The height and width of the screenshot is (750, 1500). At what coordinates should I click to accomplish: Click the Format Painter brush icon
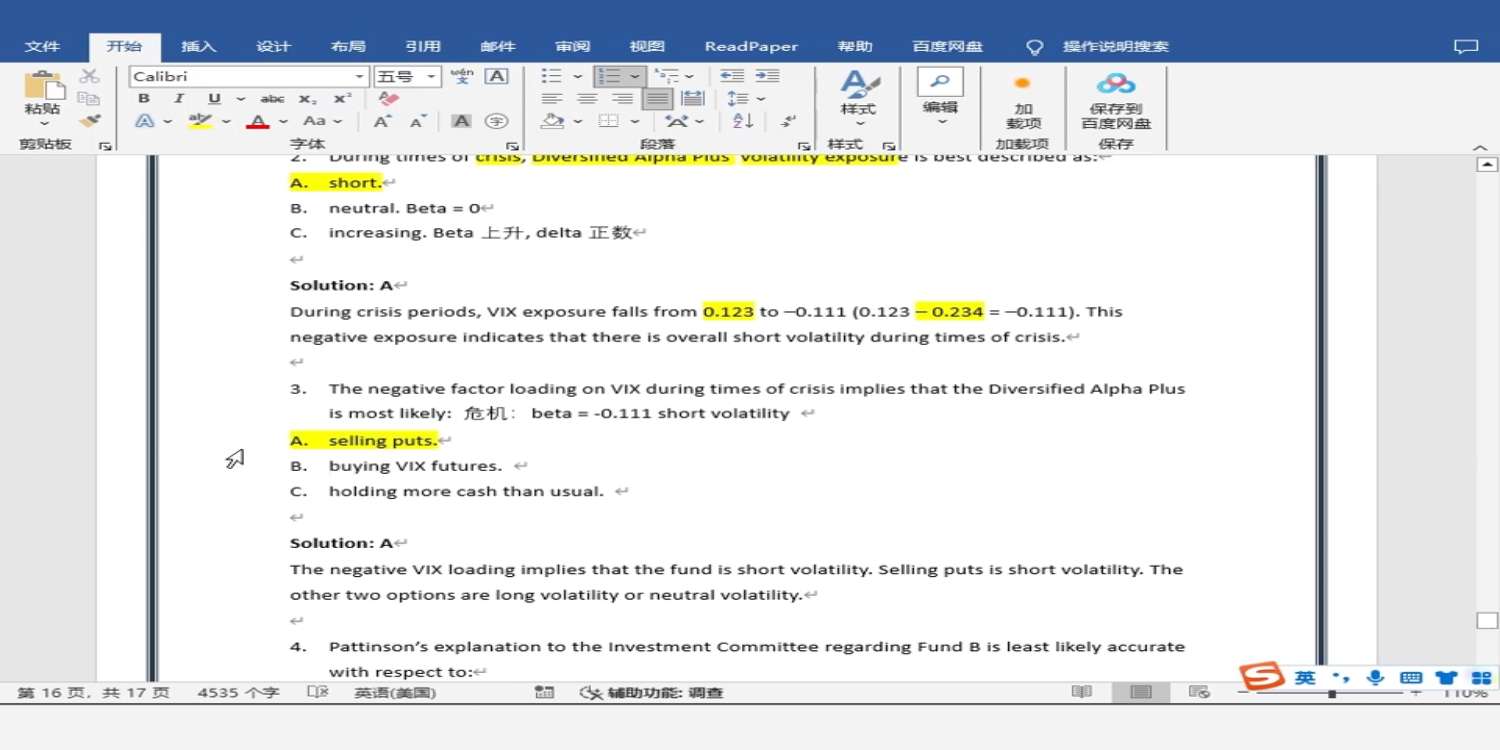pos(90,121)
